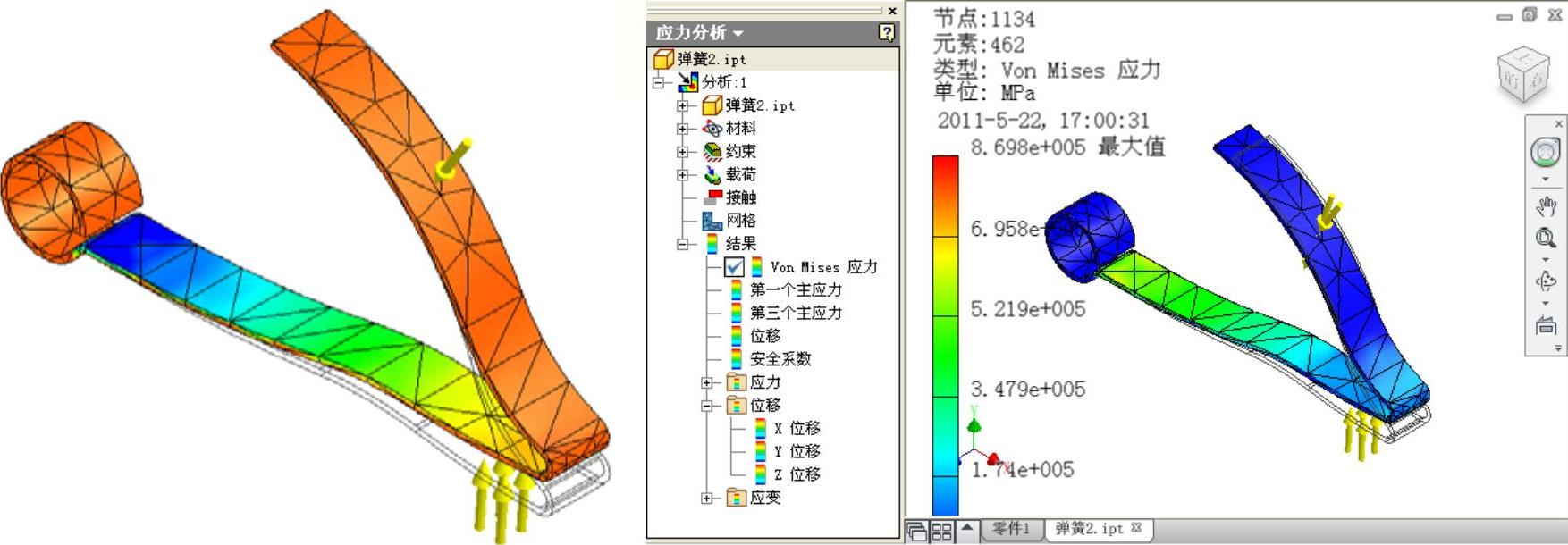Select the top 弹簧2.ipt part node
The height and width of the screenshot is (545, 1568).
coord(700,59)
